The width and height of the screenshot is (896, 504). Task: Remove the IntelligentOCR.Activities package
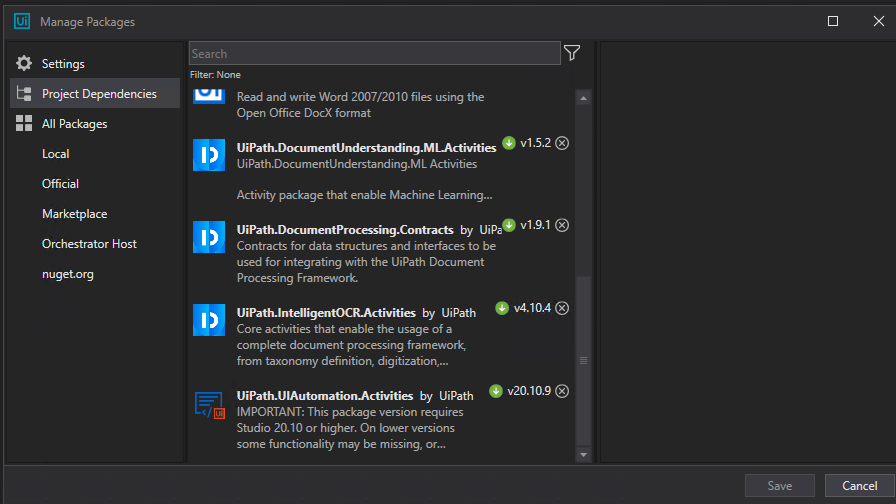(562, 308)
